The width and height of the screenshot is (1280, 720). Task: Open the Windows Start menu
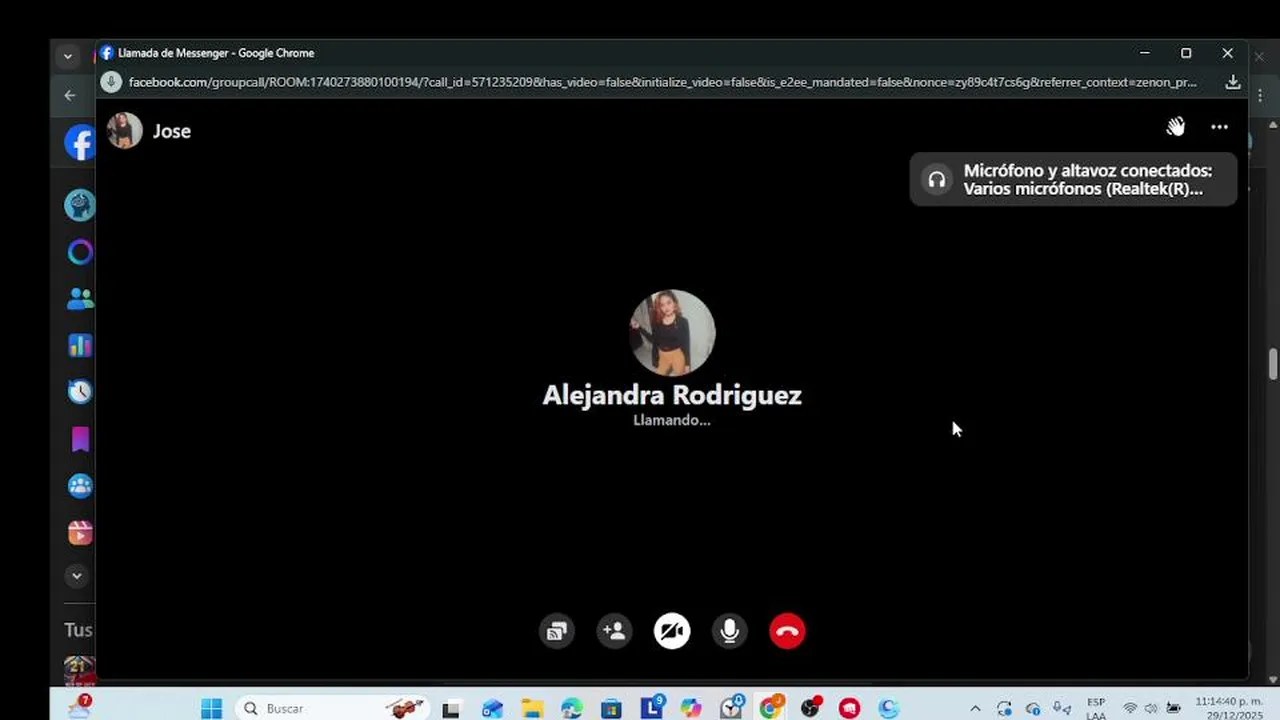pyautogui.click(x=211, y=708)
